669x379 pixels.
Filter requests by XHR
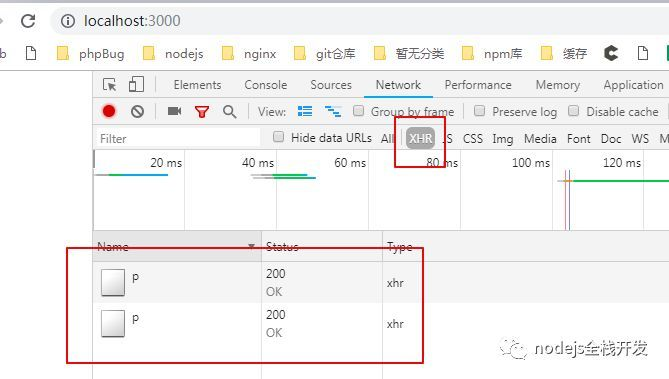pyautogui.click(x=420, y=138)
